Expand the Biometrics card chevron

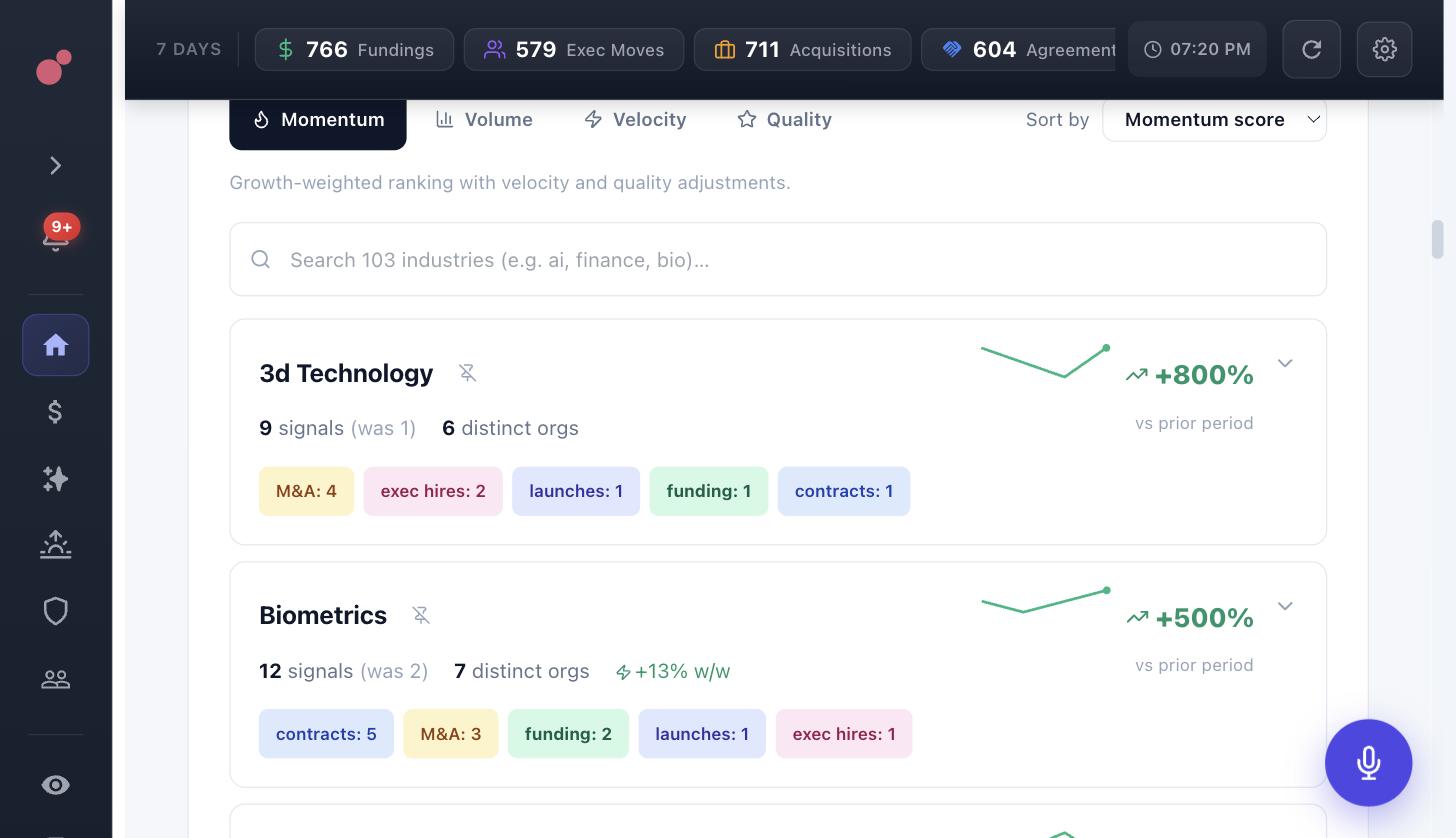pyautogui.click(x=1285, y=606)
